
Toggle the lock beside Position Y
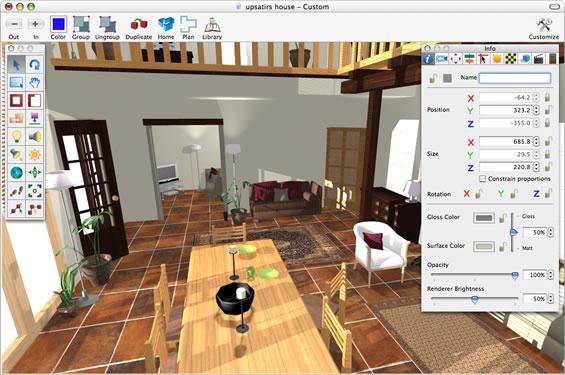click(x=548, y=110)
